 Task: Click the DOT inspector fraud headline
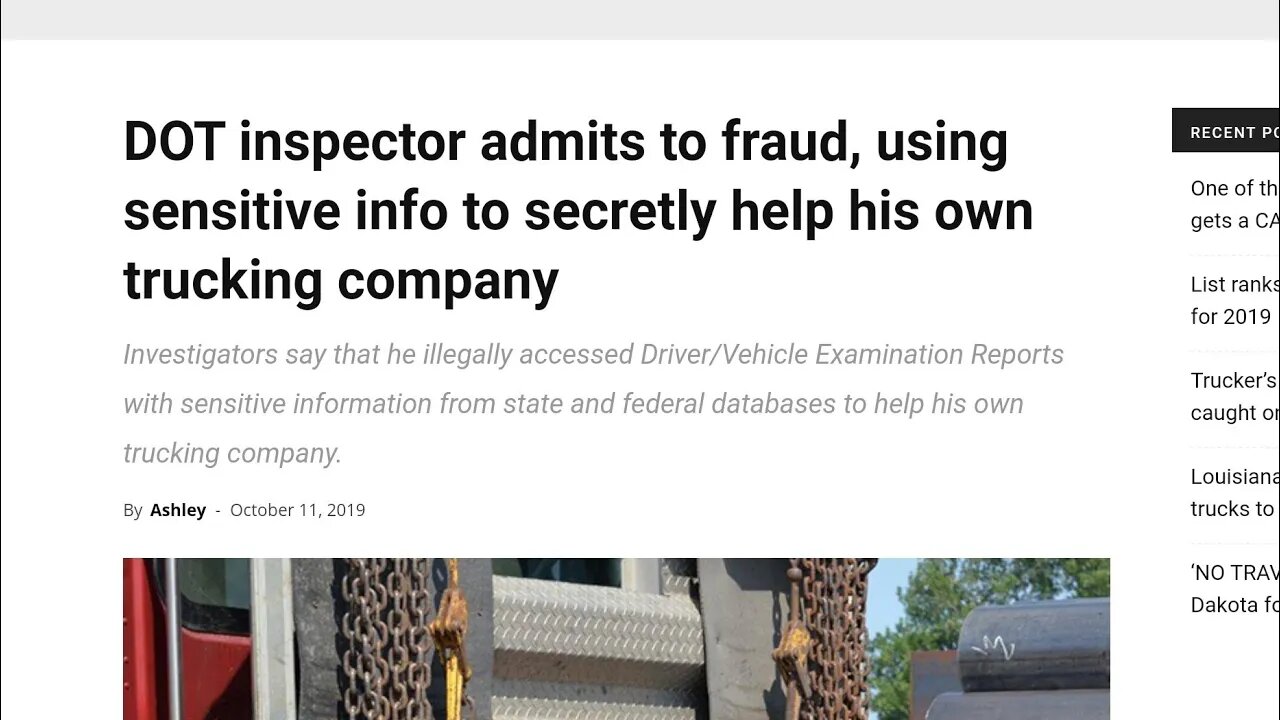point(577,211)
